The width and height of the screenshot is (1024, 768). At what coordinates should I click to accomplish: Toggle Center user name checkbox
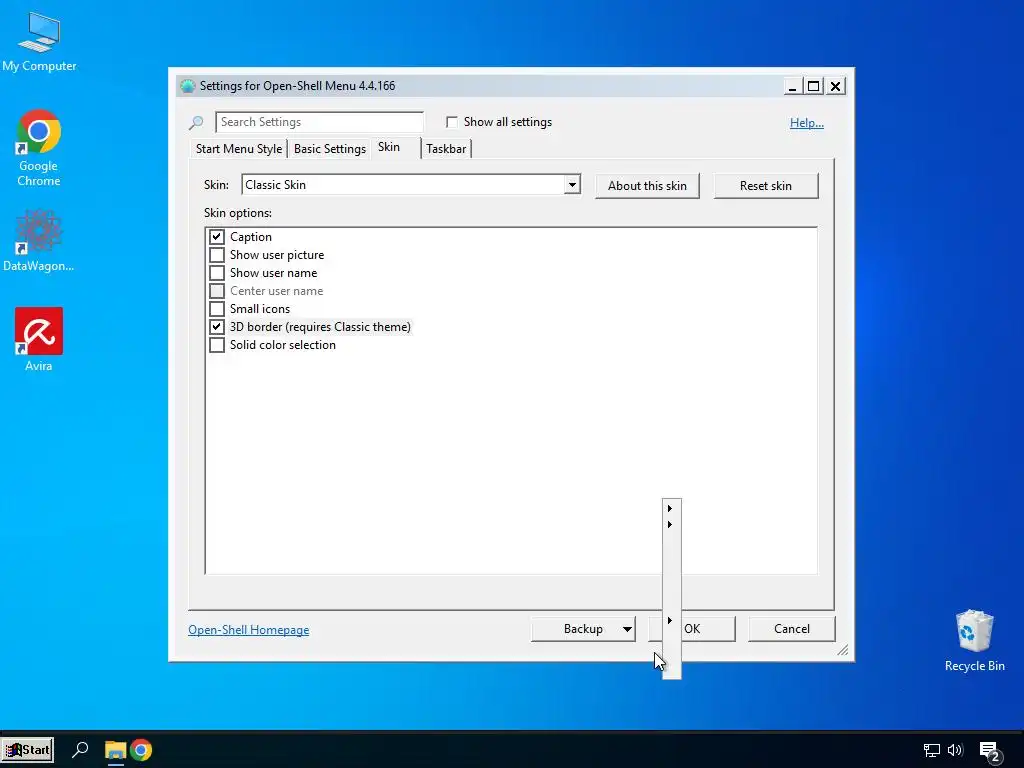pos(217,291)
